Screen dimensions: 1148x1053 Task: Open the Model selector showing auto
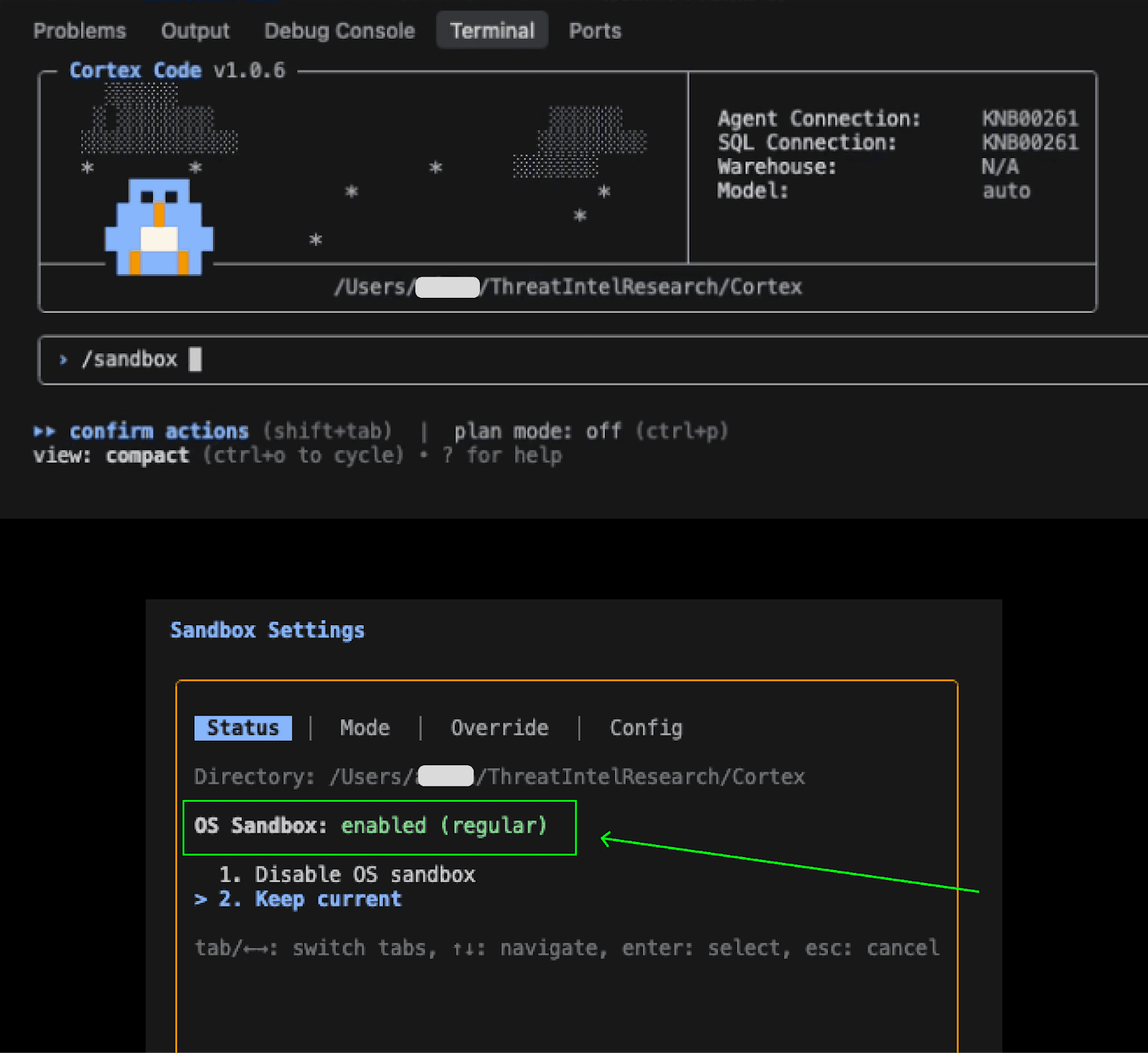1005,191
